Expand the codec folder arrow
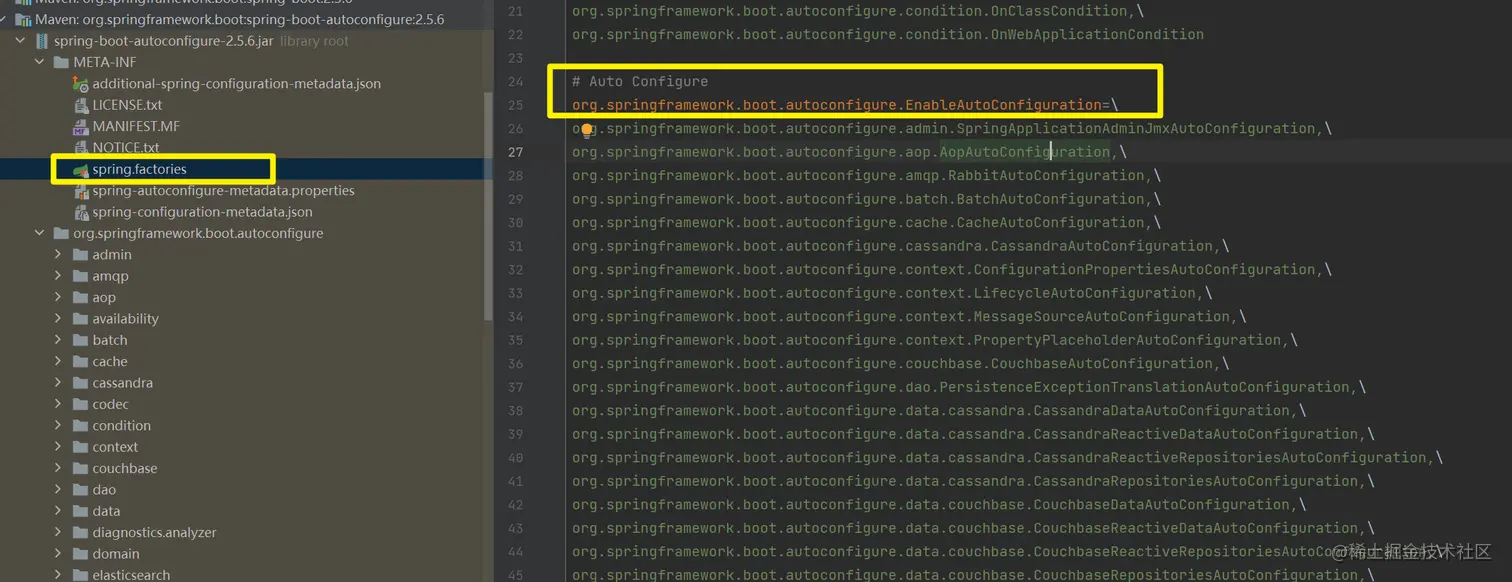The image size is (1512, 582). point(59,404)
